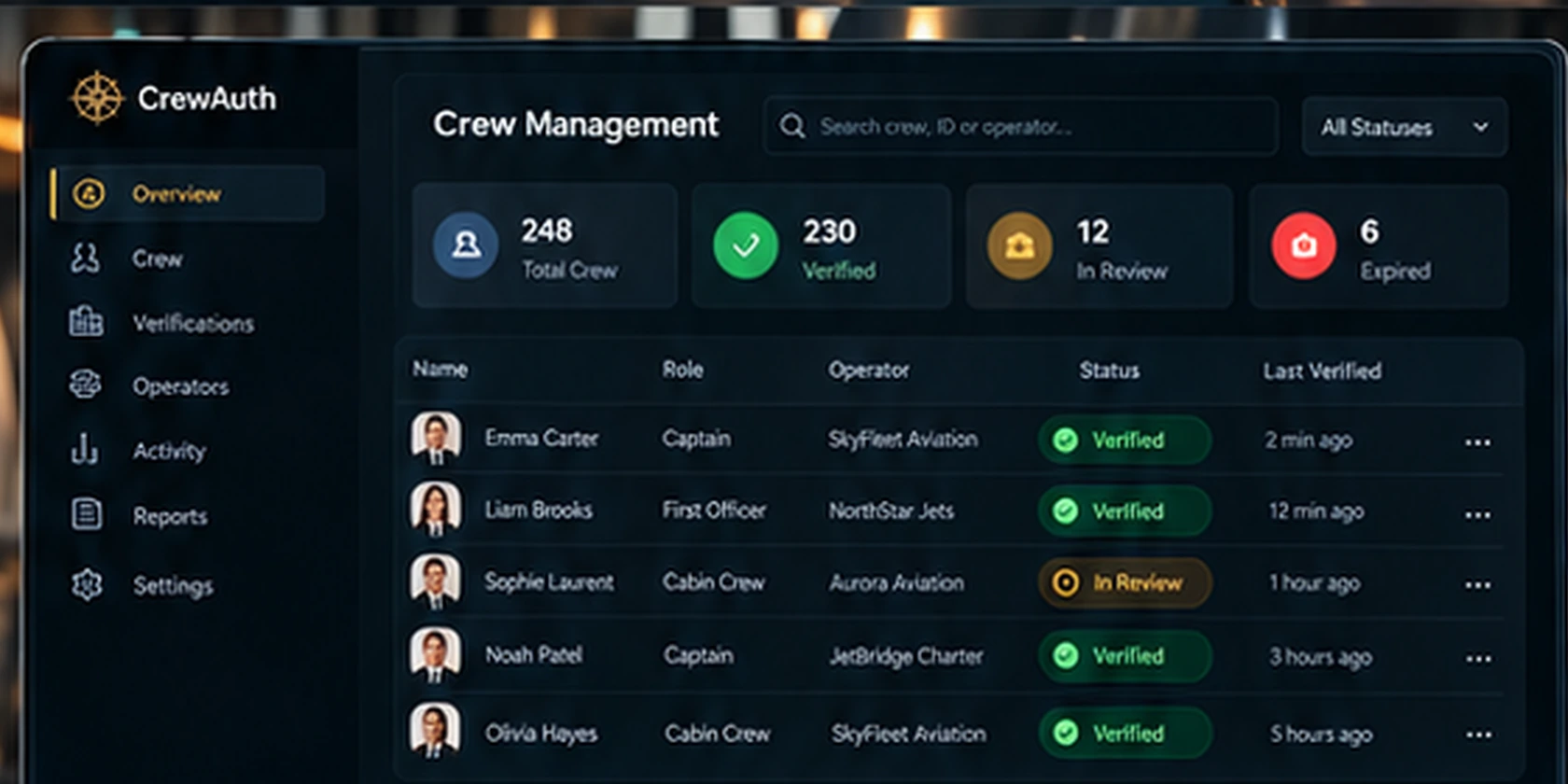Click the search magnifier icon
The image size is (1568, 784).
[x=792, y=126]
